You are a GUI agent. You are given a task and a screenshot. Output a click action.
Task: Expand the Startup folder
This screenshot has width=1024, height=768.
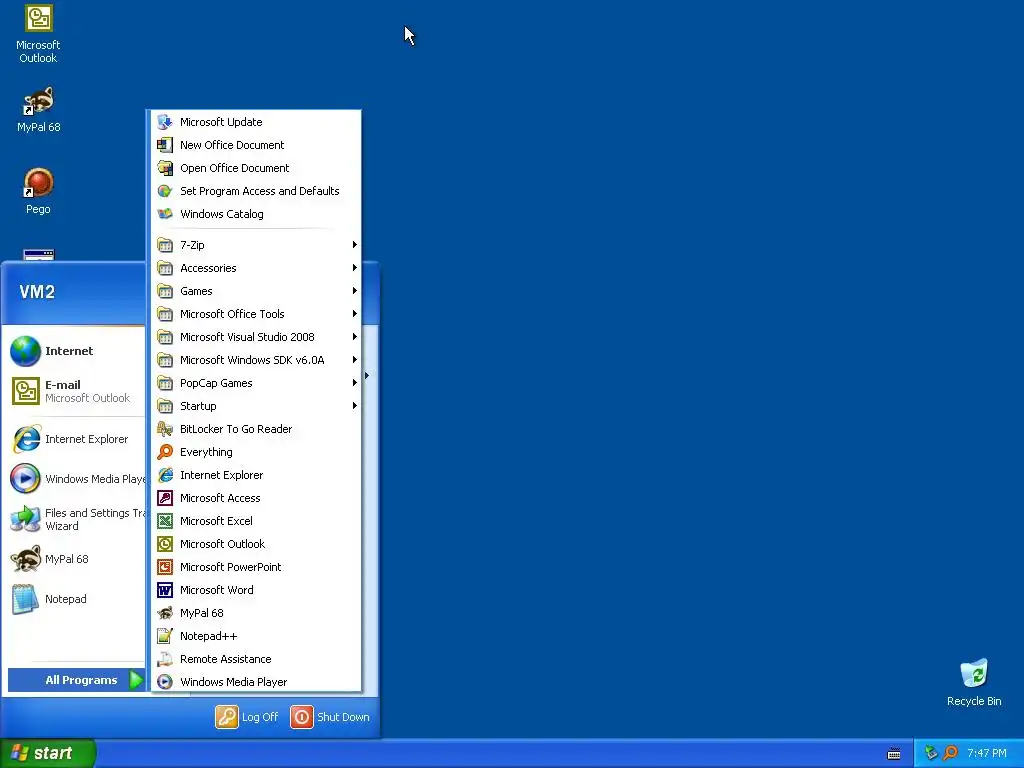coord(255,406)
